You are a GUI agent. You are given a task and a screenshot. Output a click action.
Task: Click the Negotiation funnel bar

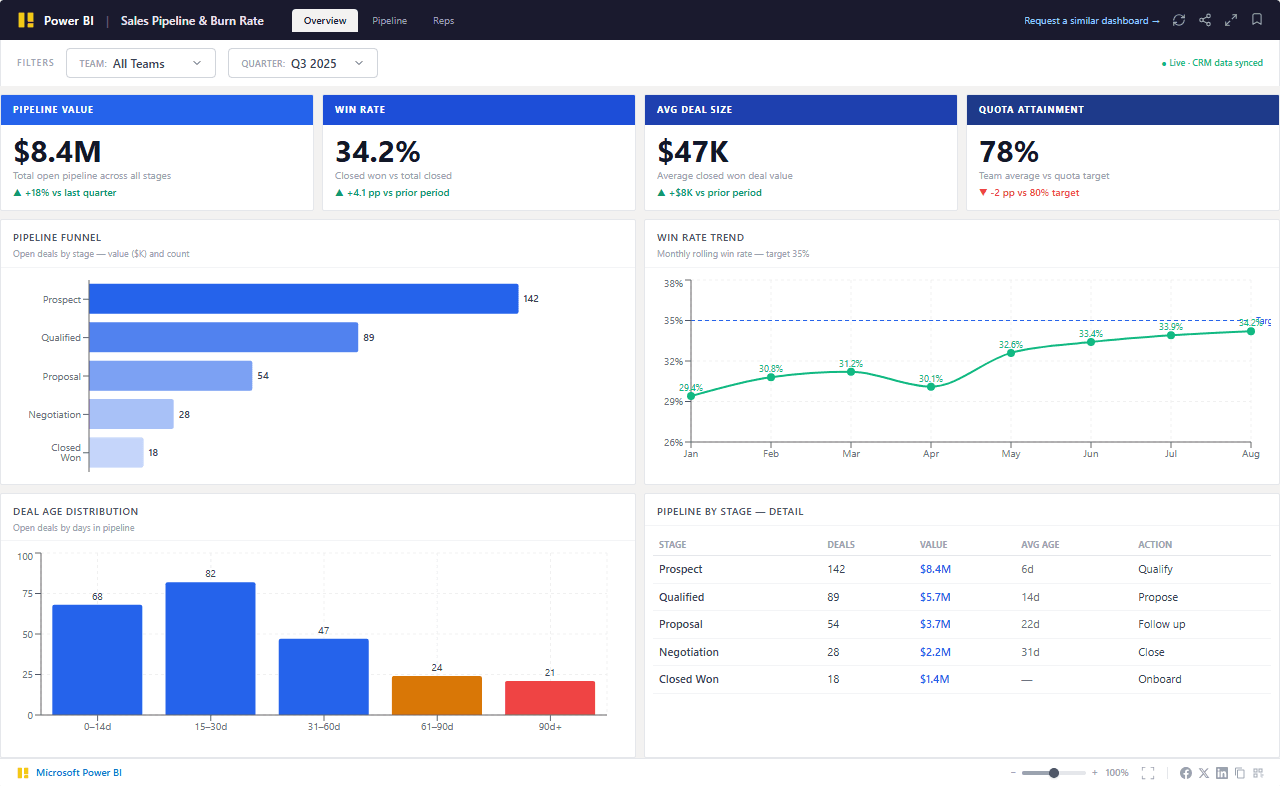[131, 414]
